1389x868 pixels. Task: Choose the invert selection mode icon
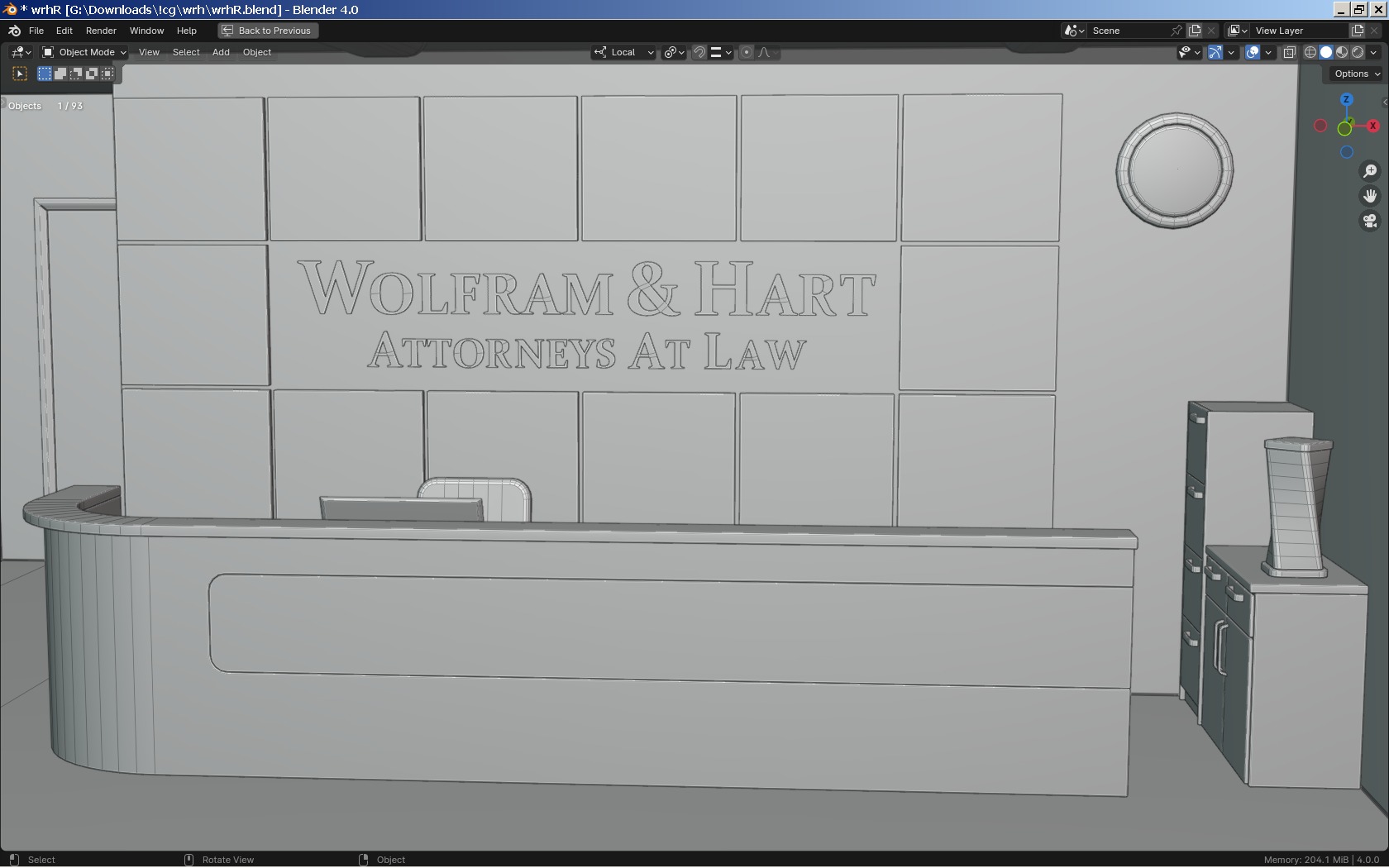pos(92,74)
